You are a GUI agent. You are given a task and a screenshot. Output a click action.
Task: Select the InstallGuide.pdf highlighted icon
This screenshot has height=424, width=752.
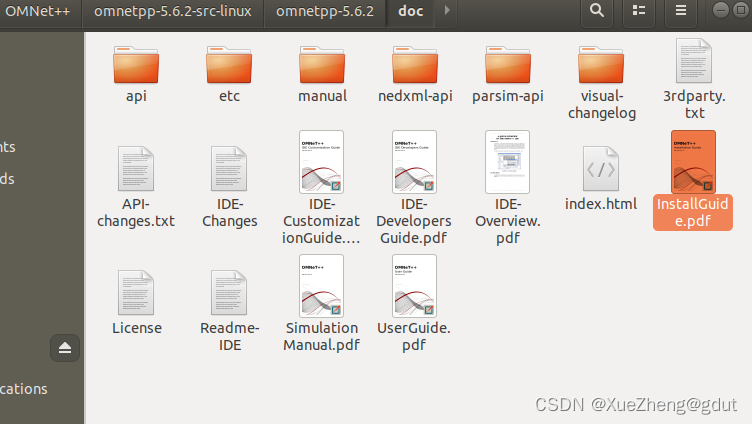click(693, 162)
